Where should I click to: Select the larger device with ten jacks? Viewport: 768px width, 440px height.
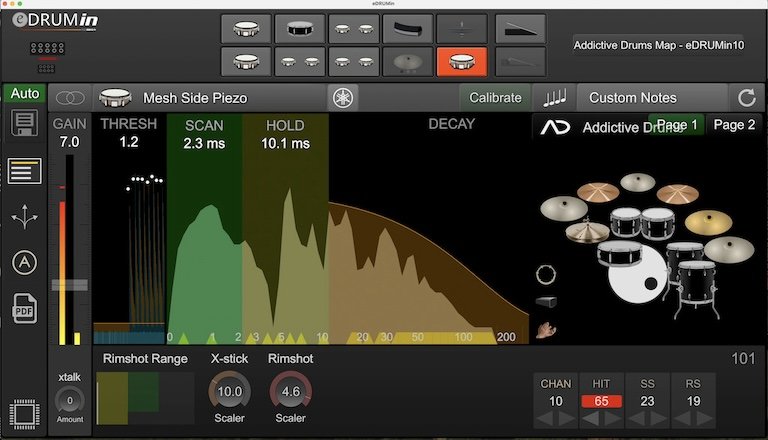pos(47,48)
